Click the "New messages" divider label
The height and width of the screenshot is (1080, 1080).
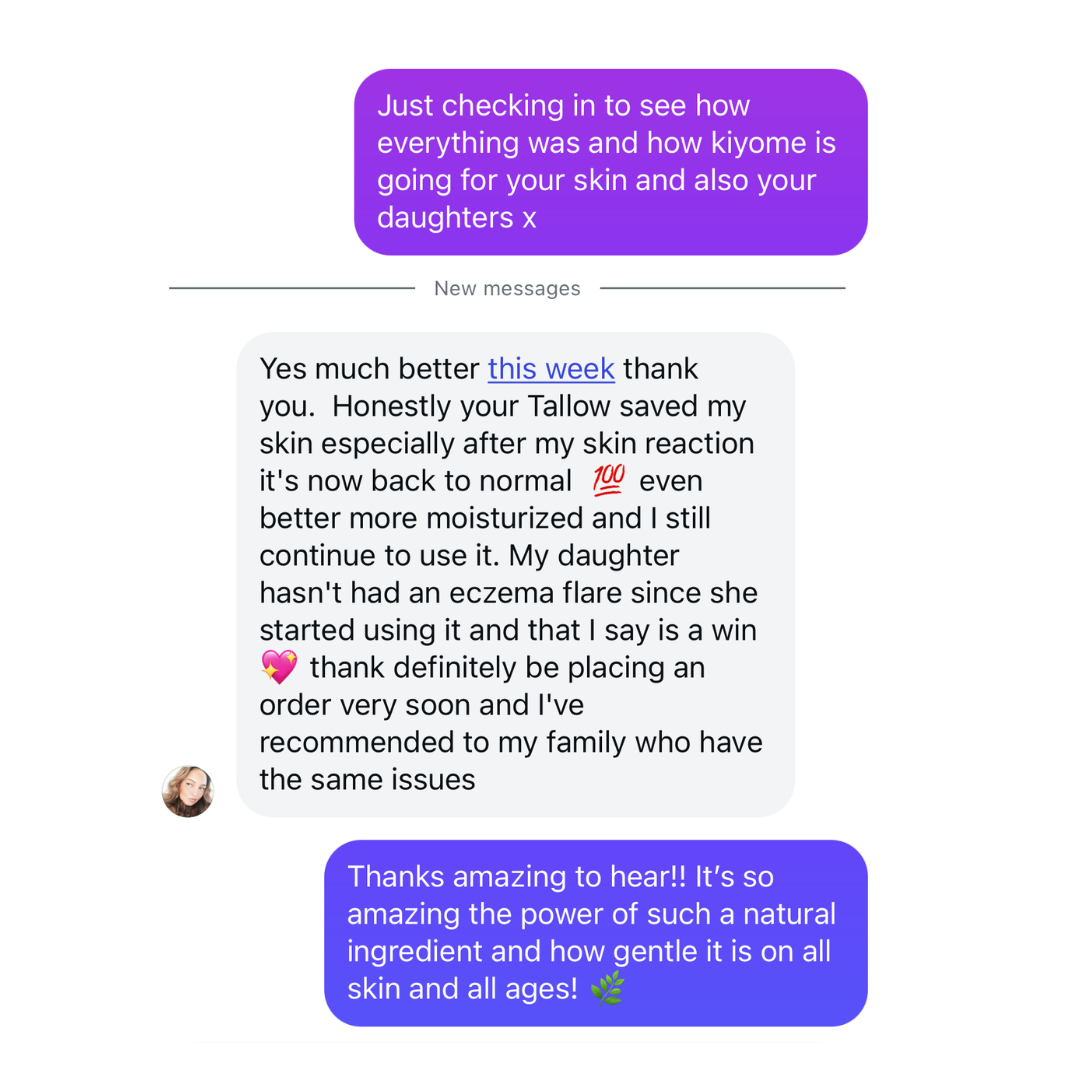(507, 289)
